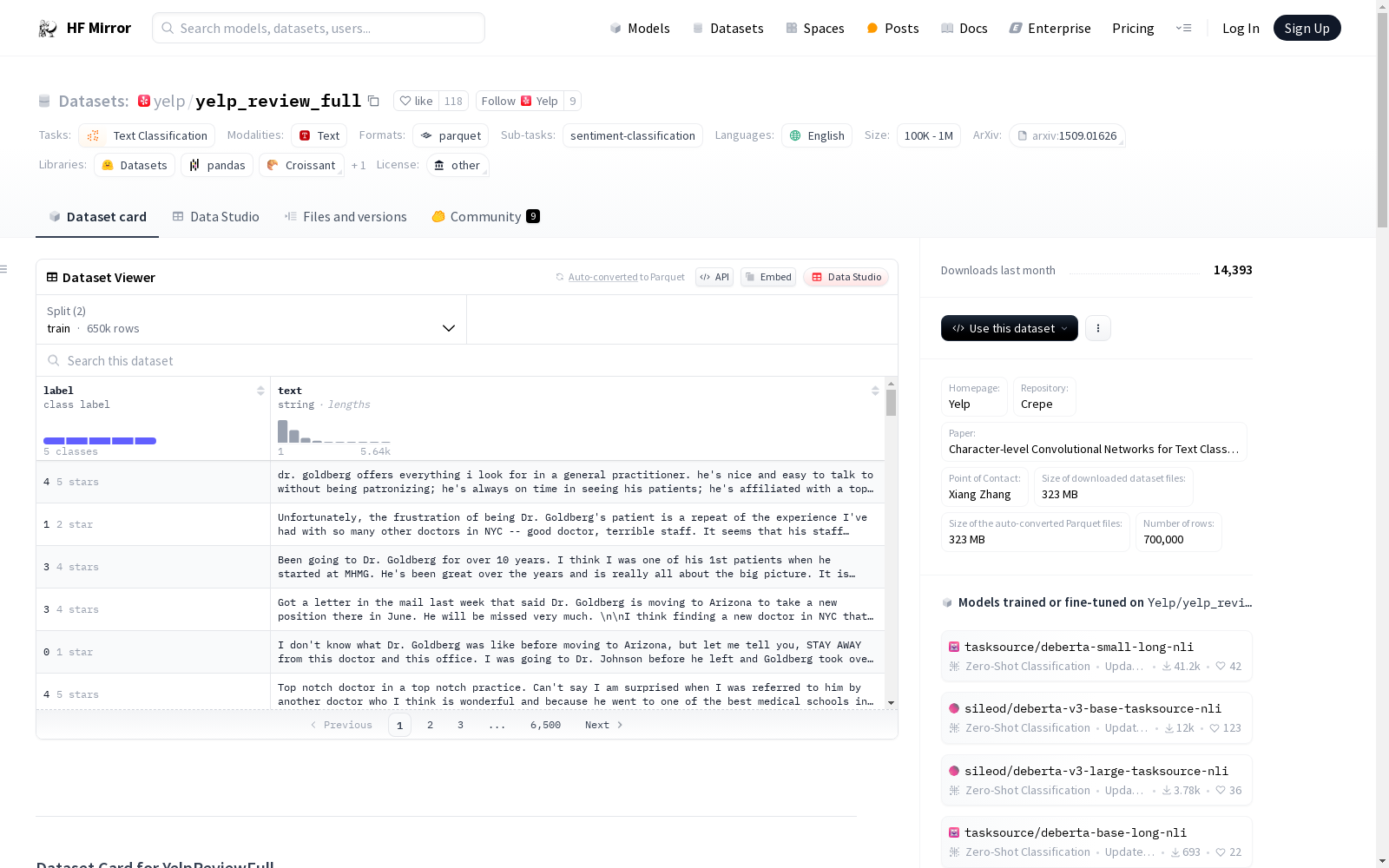The height and width of the screenshot is (868, 1389).
Task: Click the Datasets library tag
Action: pos(135,165)
